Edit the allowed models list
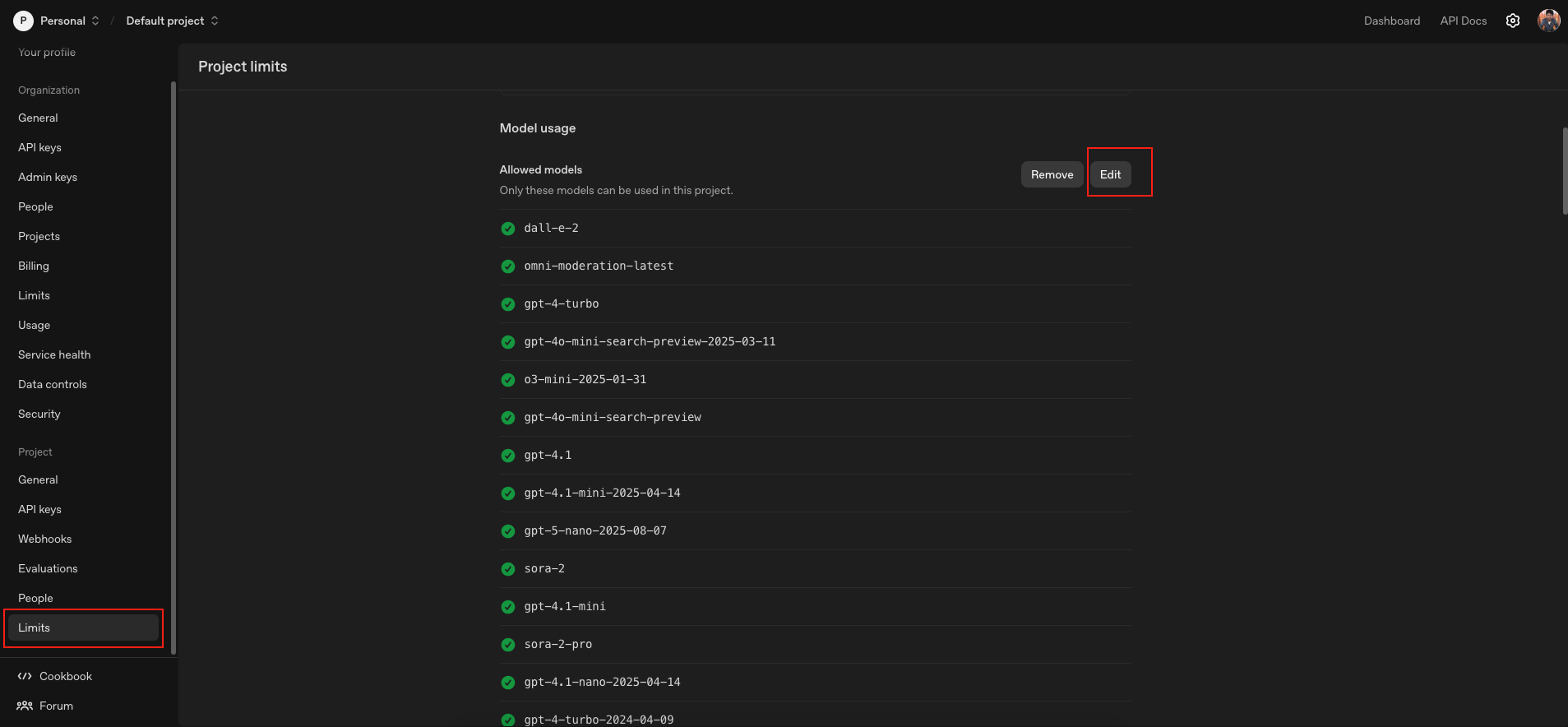Viewport: 1568px width, 727px height. (x=1110, y=174)
